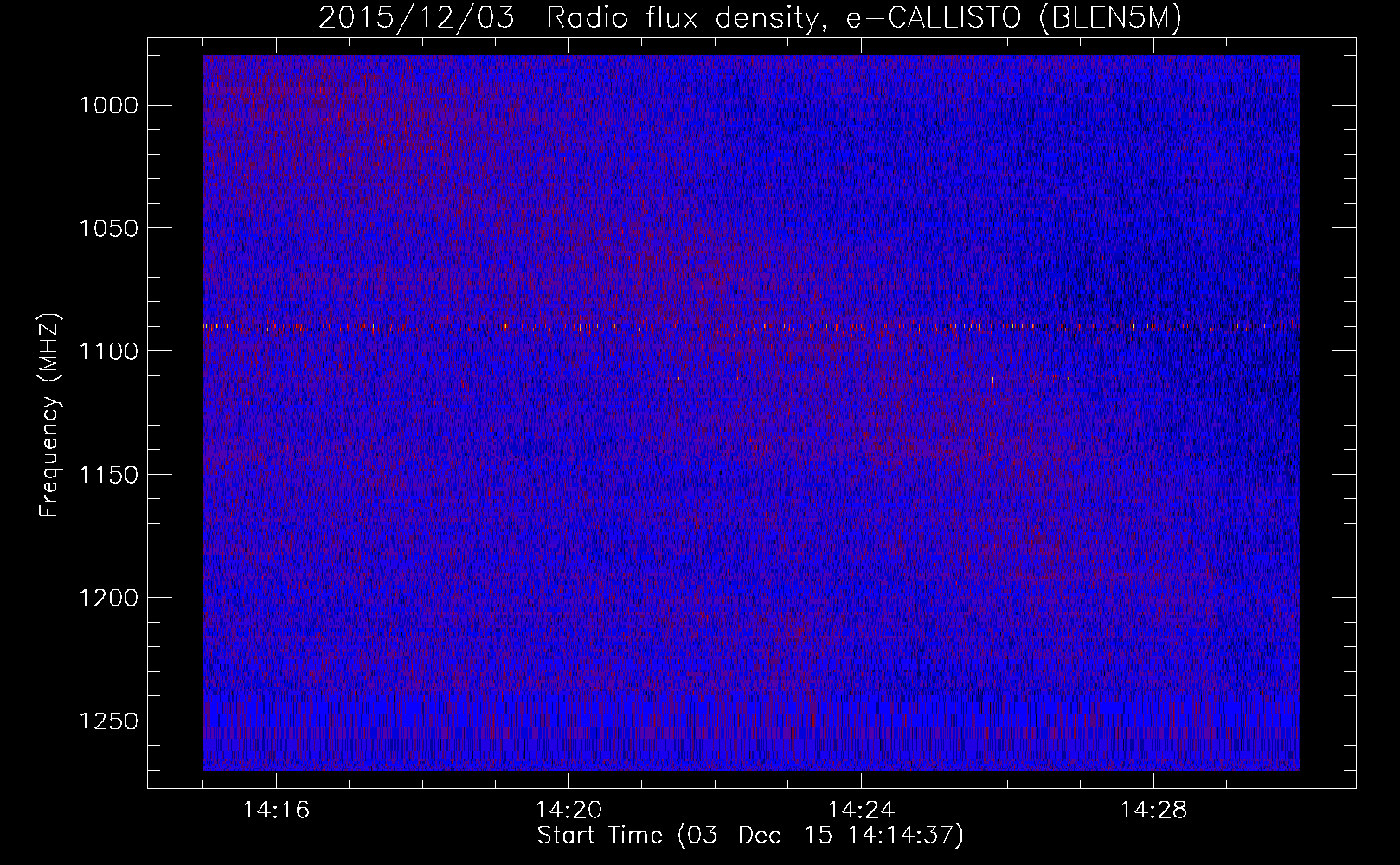The image size is (1400, 865).
Task: Select the 1000 frequency axis label
Action: pyautogui.click(x=108, y=106)
